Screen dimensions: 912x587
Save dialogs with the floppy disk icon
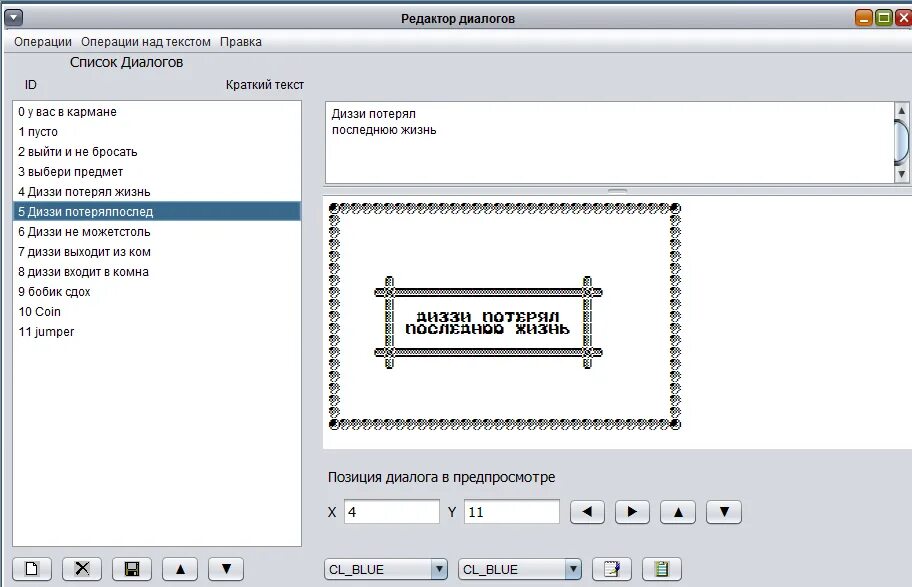(x=132, y=568)
